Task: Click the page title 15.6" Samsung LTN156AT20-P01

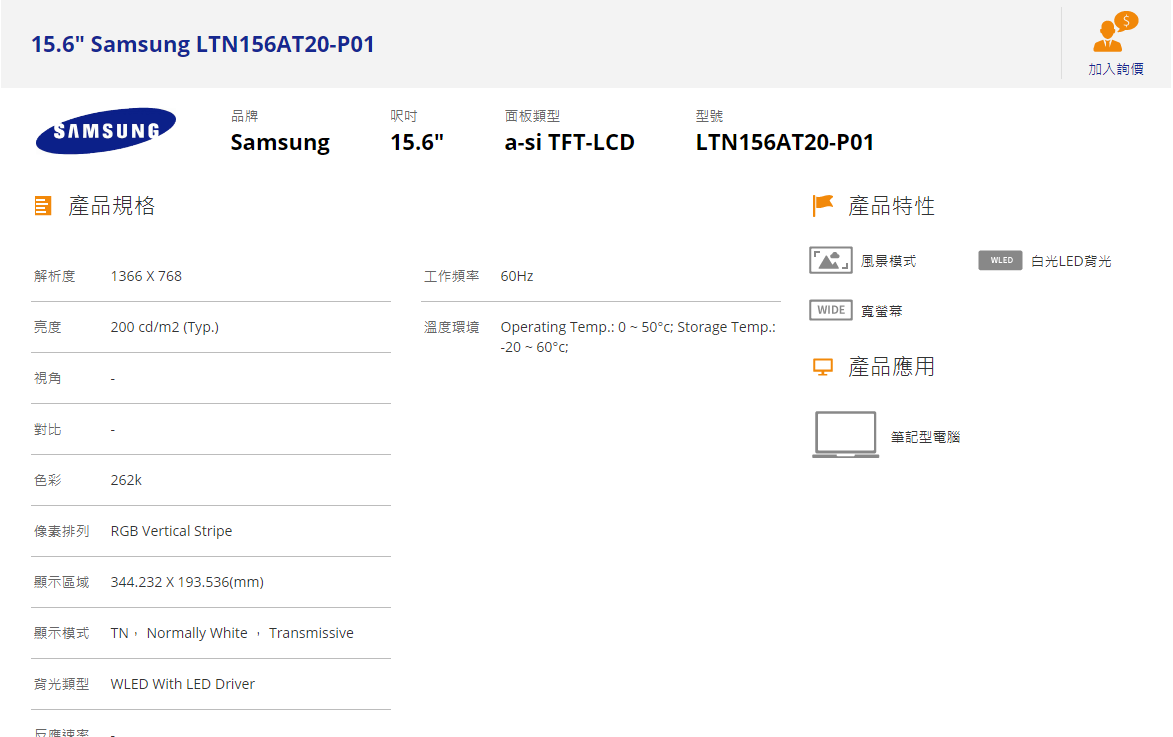Action: (203, 44)
